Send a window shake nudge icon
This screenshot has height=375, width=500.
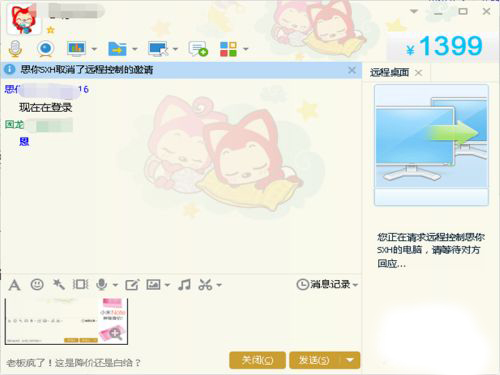pyautogui.click(x=80, y=284)
